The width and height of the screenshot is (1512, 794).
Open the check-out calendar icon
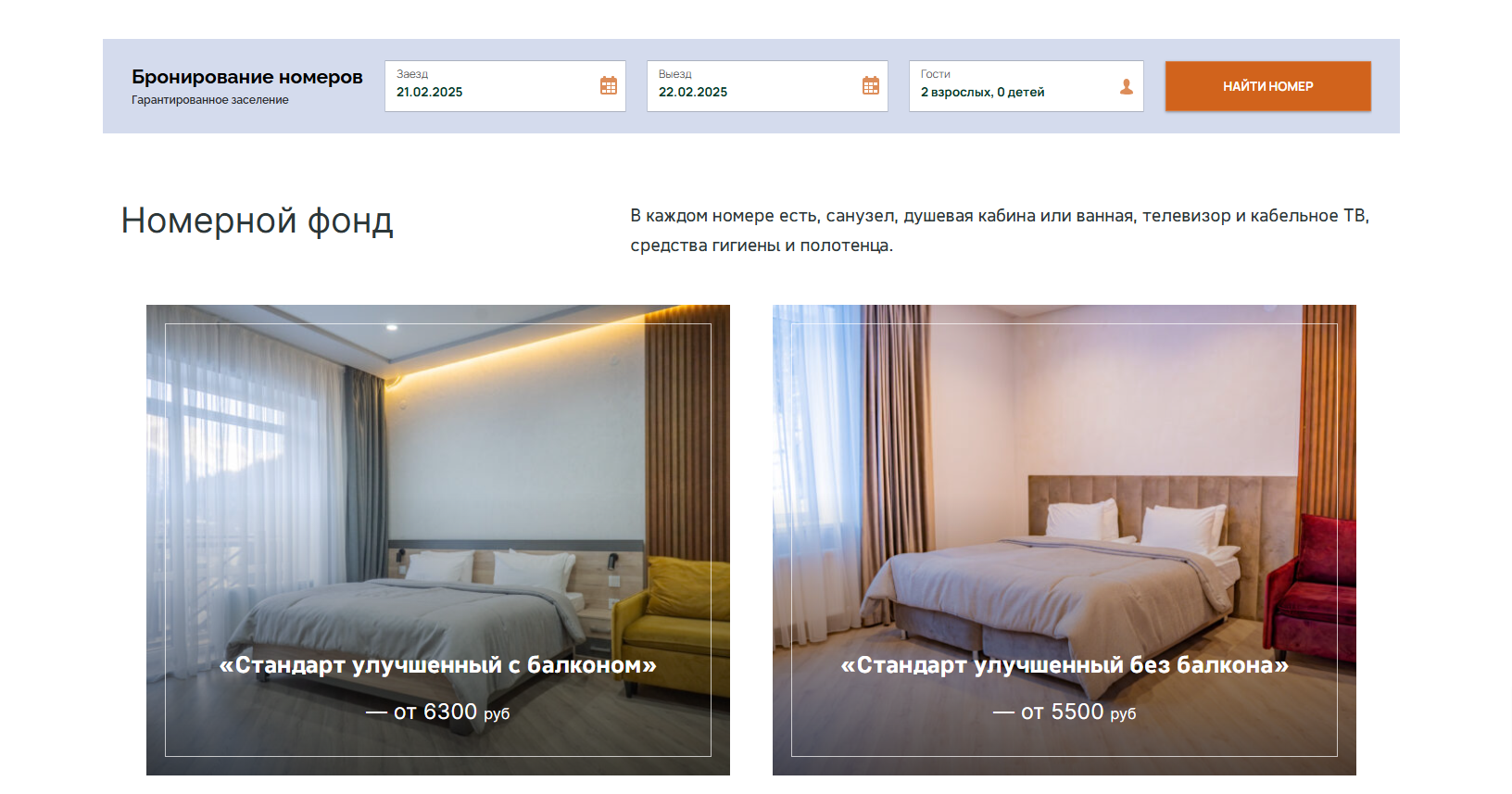coord(871,86)
